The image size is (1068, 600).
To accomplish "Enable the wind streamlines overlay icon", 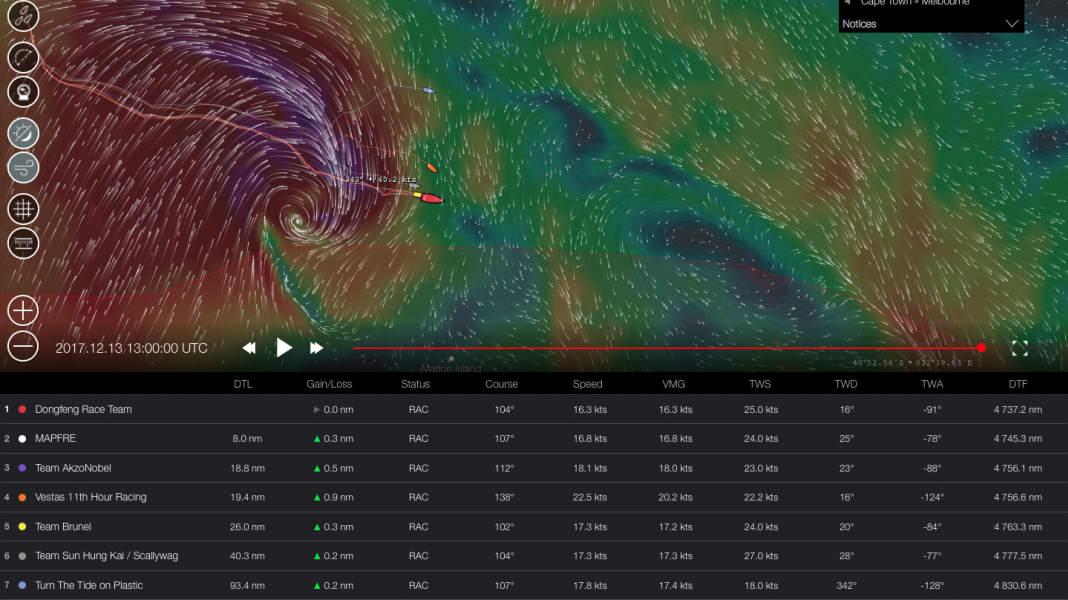I will tap(23, 167).
